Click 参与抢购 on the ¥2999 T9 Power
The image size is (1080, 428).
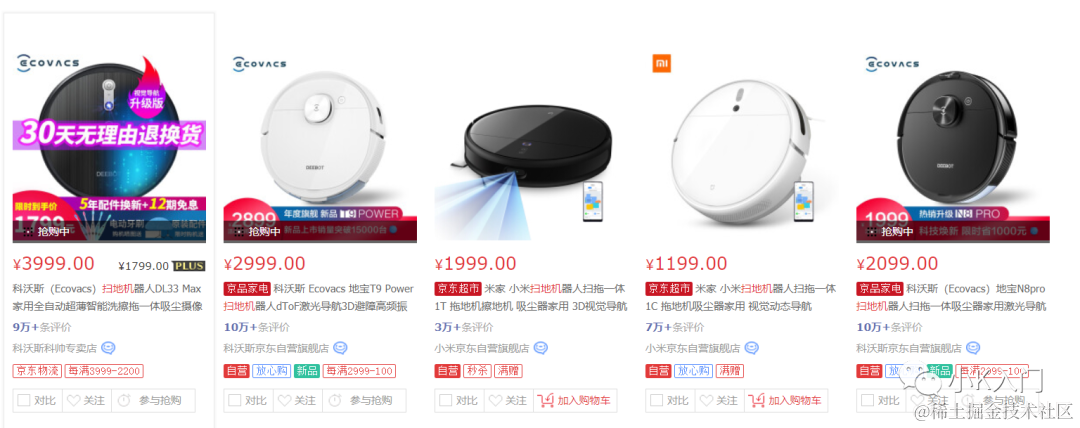[x=364, y=400]
